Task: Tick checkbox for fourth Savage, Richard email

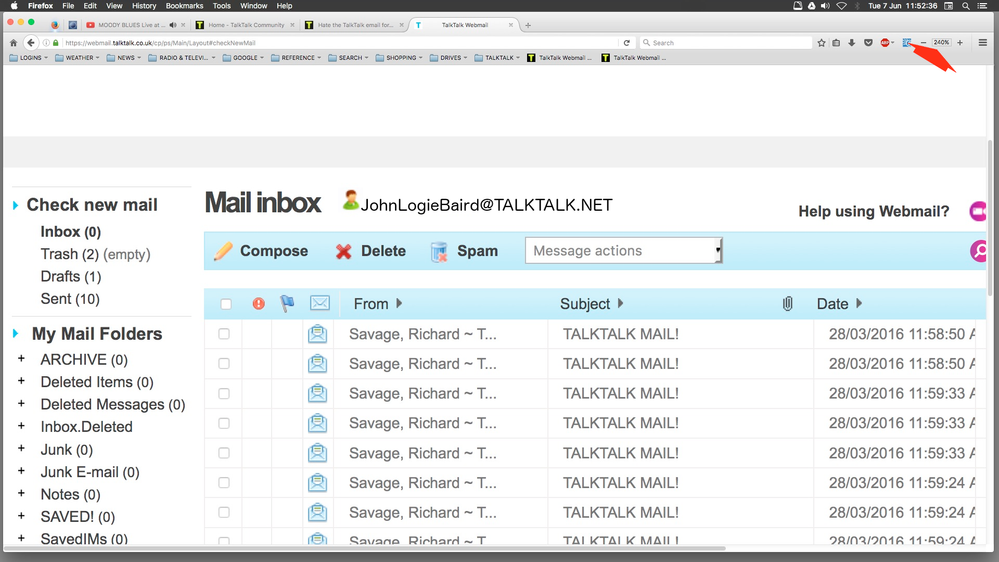Action: (224, 423)
